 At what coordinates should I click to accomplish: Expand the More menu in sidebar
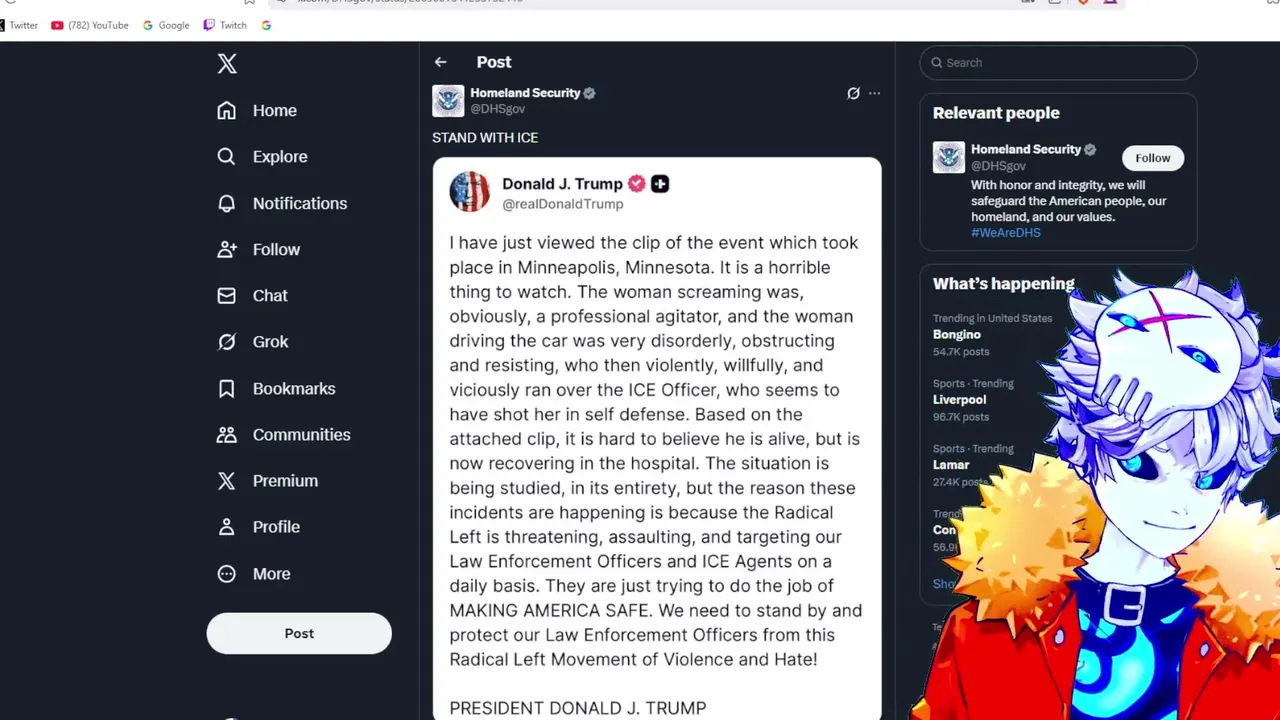254,574
